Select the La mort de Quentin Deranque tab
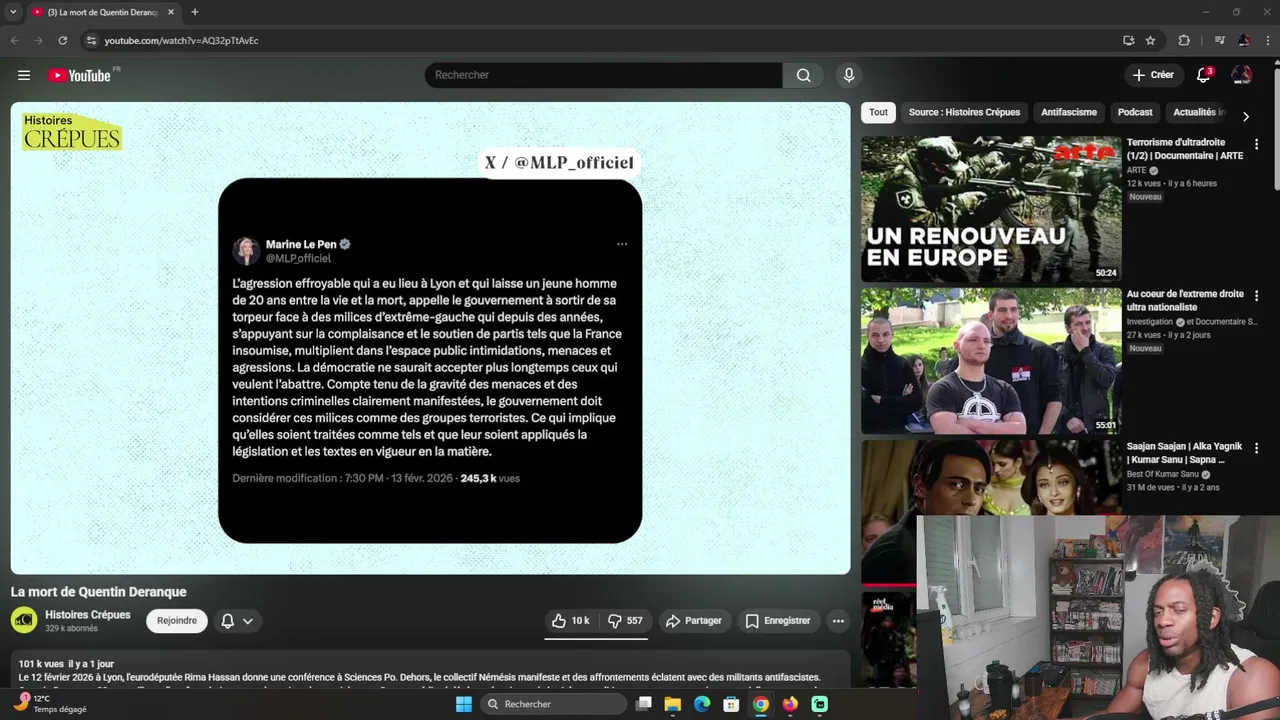The height and width of the screenshot is (720, 1280). [102, 12]
